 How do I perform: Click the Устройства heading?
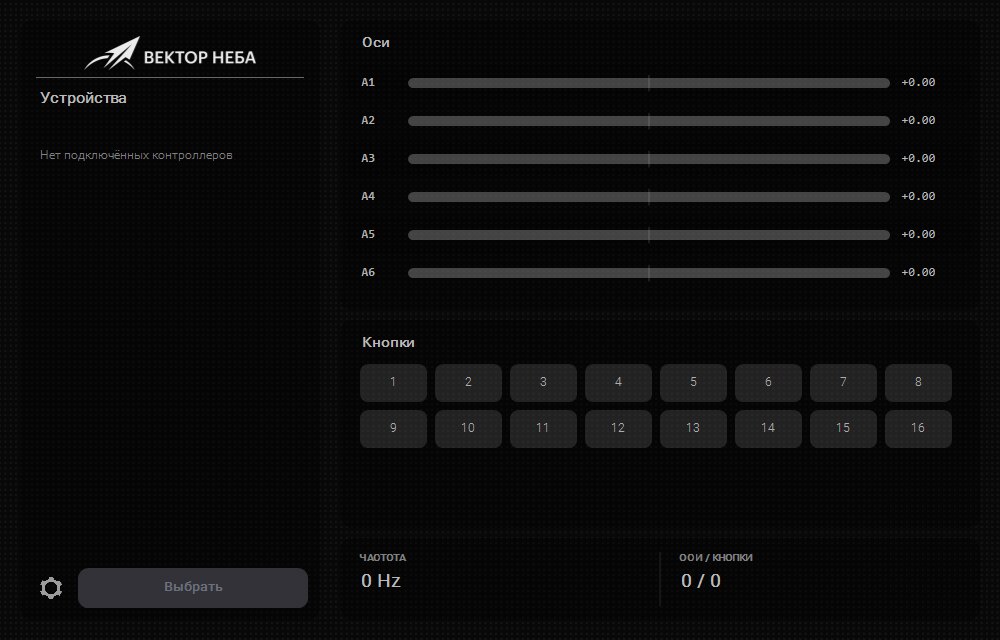coord(83,98)
